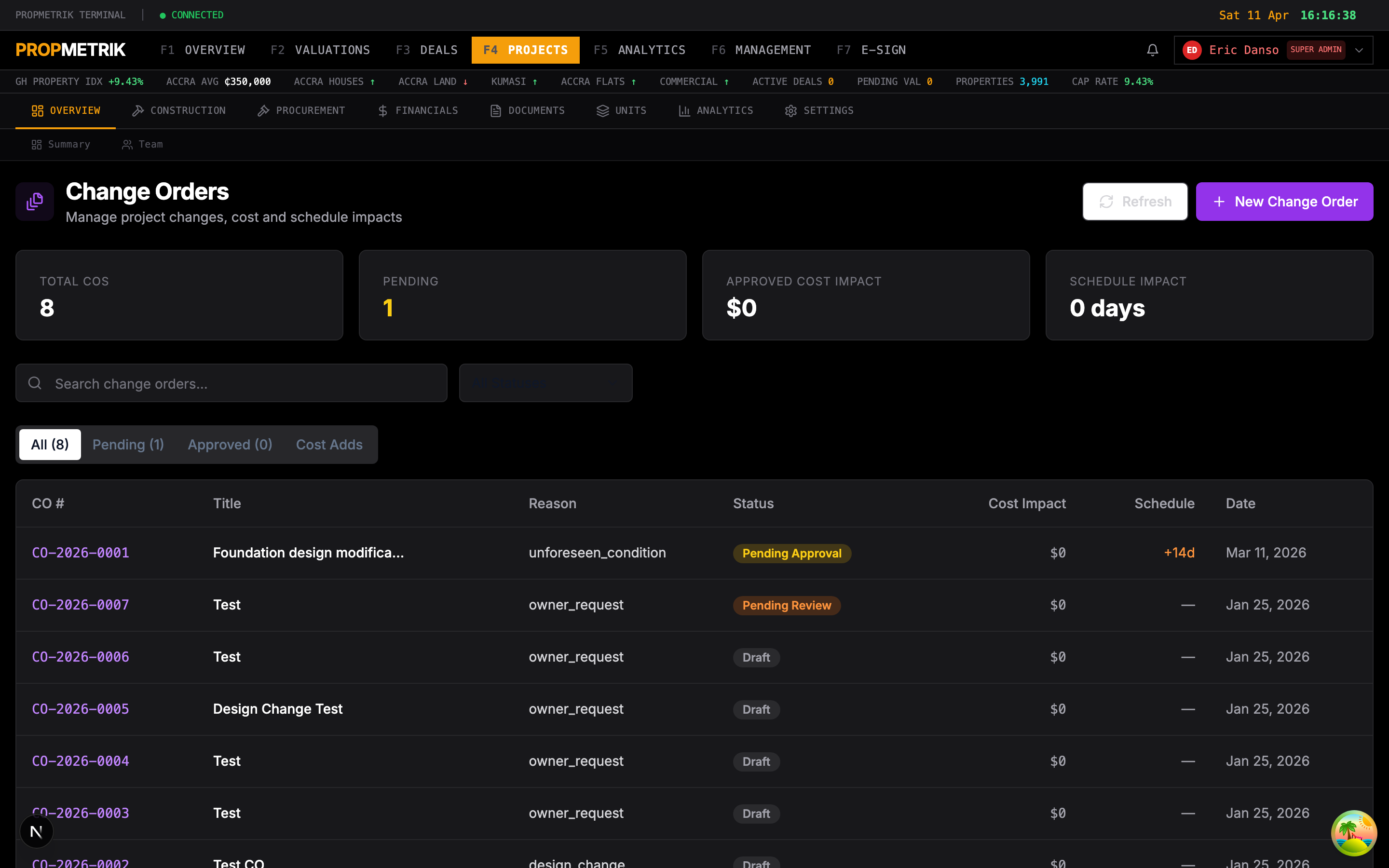Click the Pending Review status badge
The height and width of the screenshot is (868, 1389).
point(786,606)
